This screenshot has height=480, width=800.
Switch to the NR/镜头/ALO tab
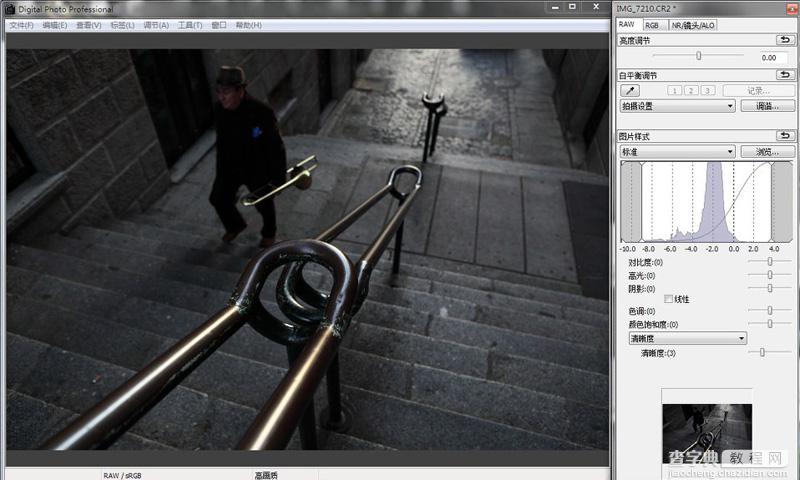click(x=693, y=25)
